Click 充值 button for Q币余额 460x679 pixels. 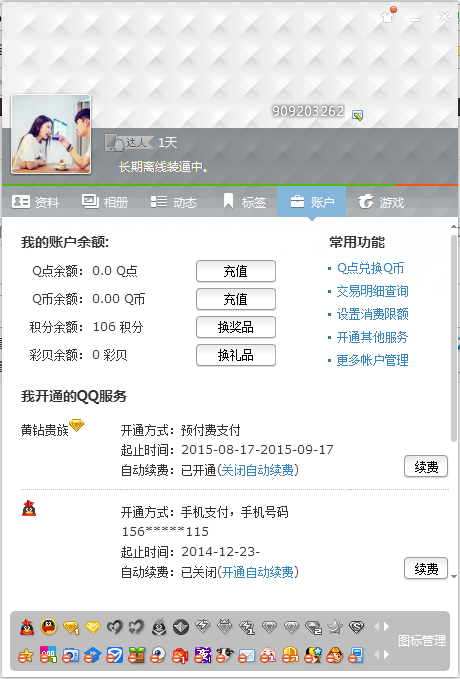tap(236, 299)
